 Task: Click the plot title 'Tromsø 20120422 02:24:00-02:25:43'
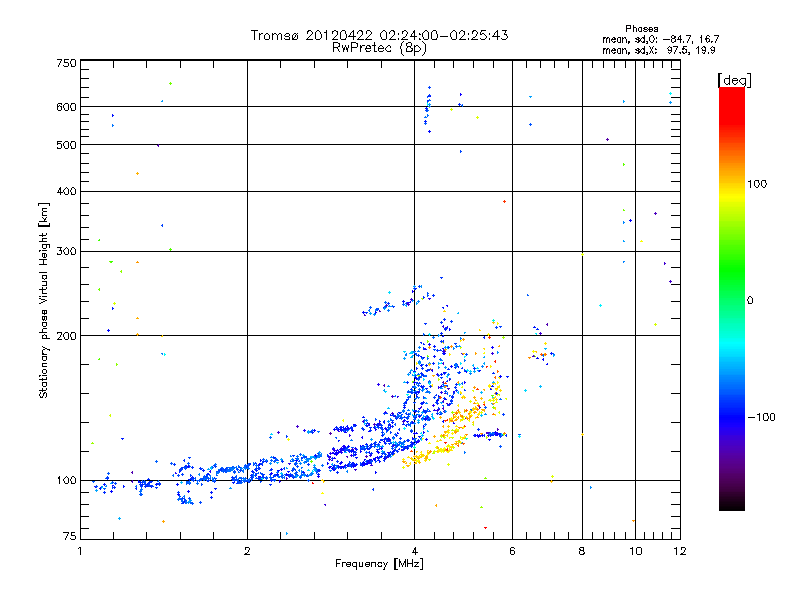point(379,35)
